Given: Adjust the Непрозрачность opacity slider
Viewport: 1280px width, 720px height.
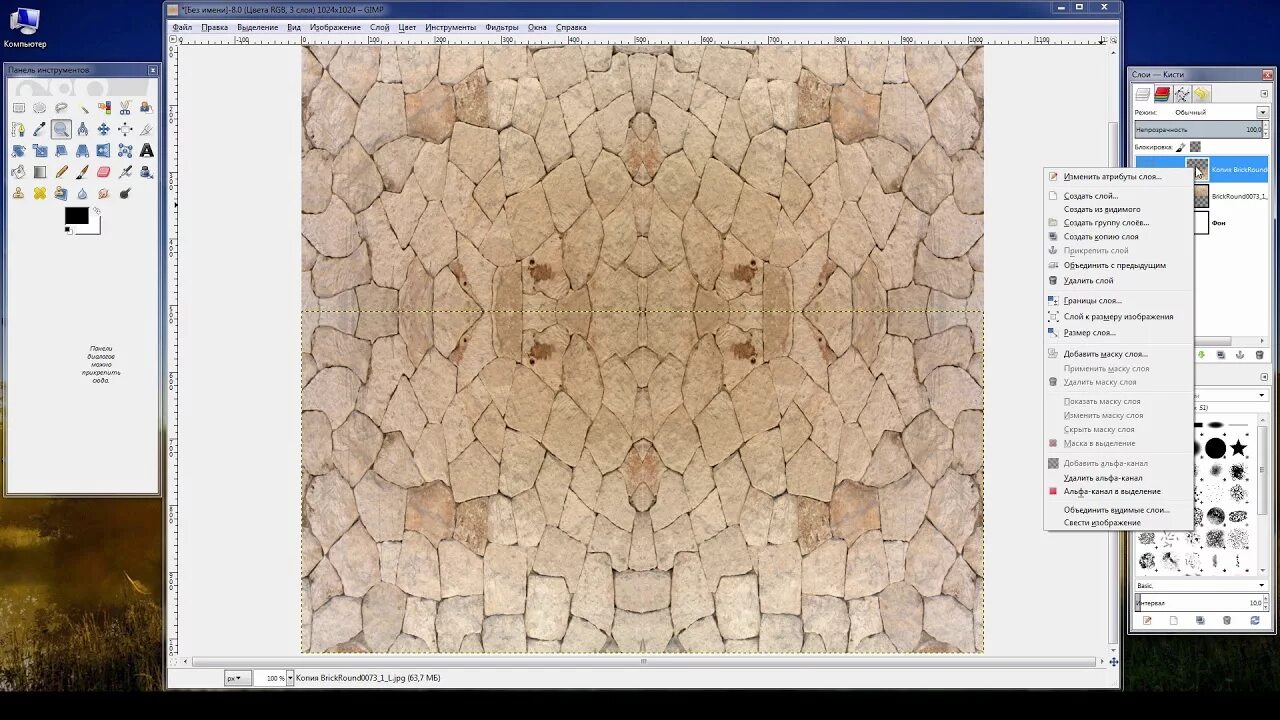Looking at the screenshot, I should coord(1199,130).
